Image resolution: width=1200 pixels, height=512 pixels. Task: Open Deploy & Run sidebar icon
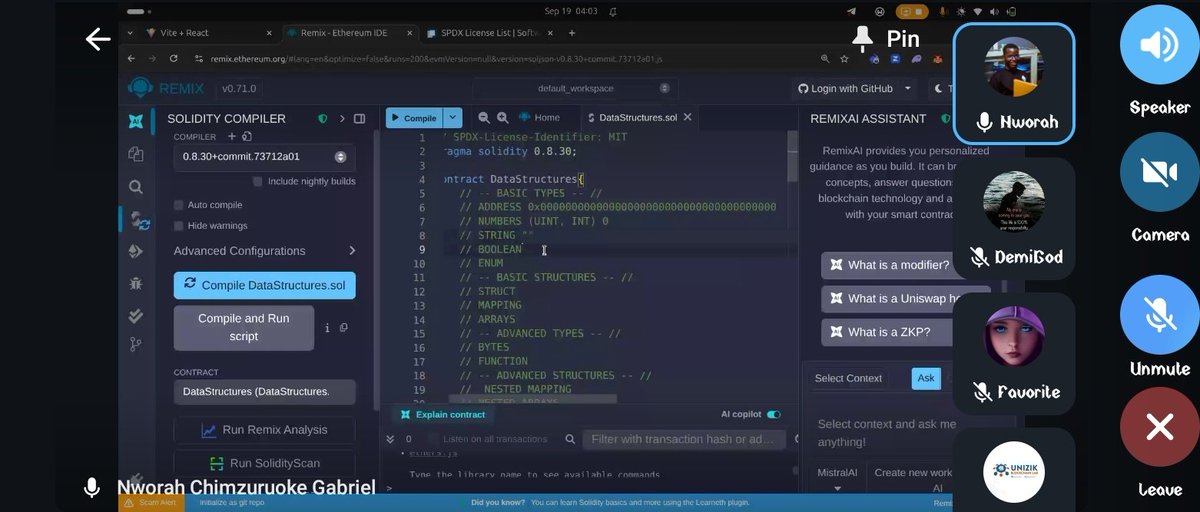click(136, 251)
